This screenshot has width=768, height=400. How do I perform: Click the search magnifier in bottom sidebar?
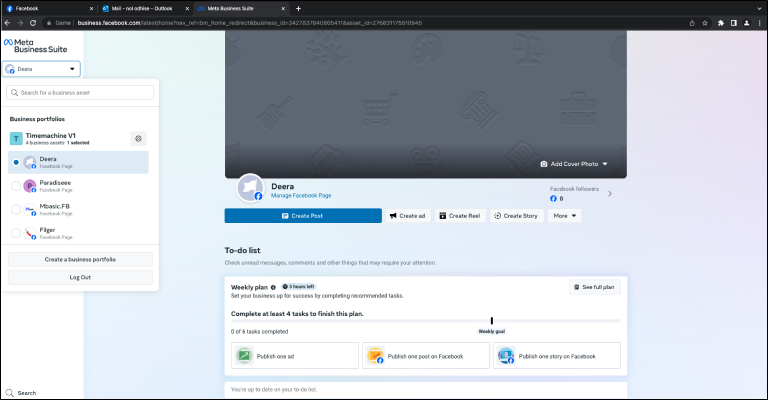(9, 393)
